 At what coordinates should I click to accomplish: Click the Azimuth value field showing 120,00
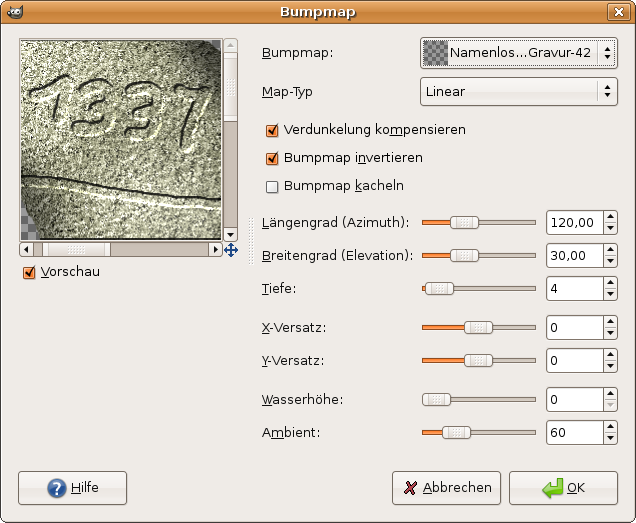point(575,223)
